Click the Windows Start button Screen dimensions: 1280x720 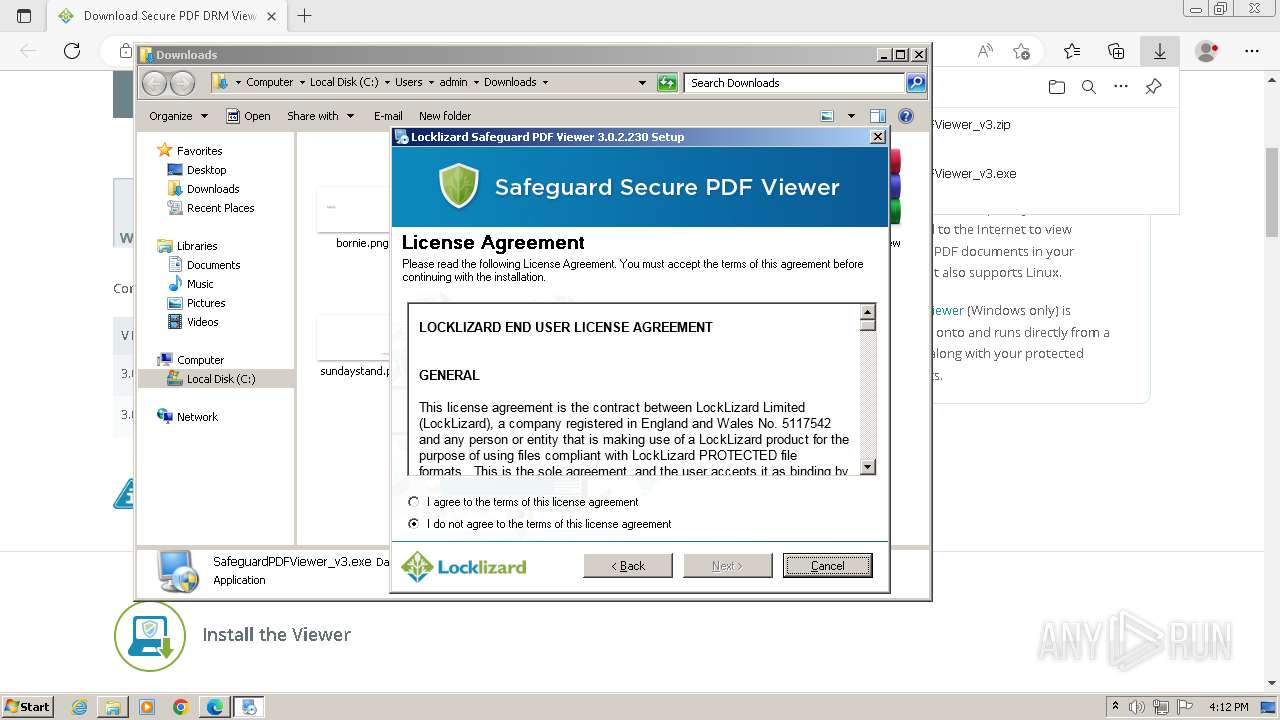click(27, 706)
